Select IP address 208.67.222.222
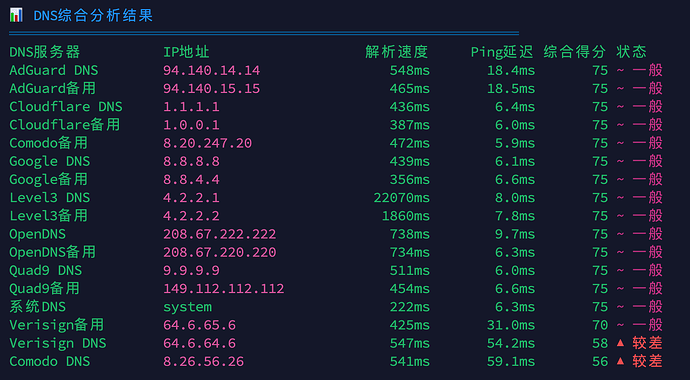The width and height of the screenshot is (690, 380). click(220, 234)
